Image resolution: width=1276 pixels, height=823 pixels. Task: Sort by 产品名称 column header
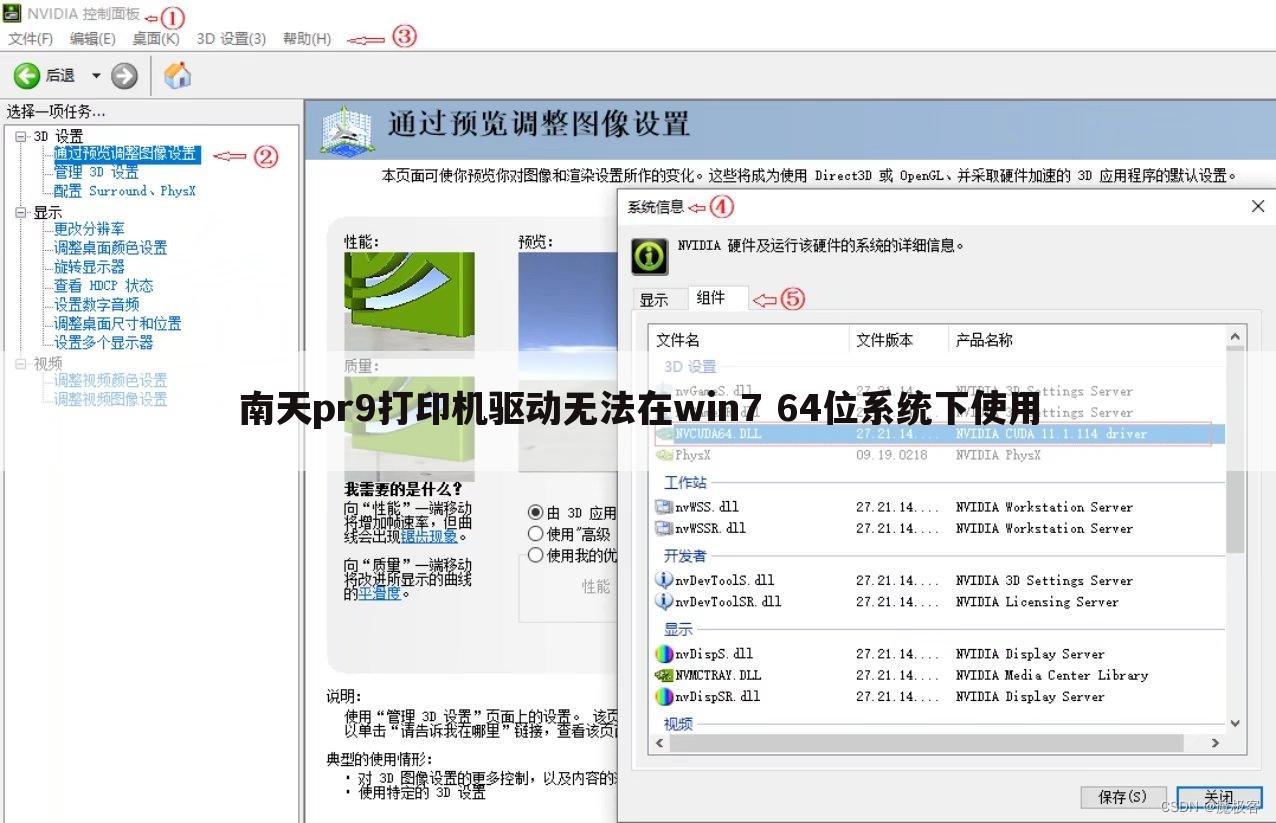click(x=1087, y=340)
